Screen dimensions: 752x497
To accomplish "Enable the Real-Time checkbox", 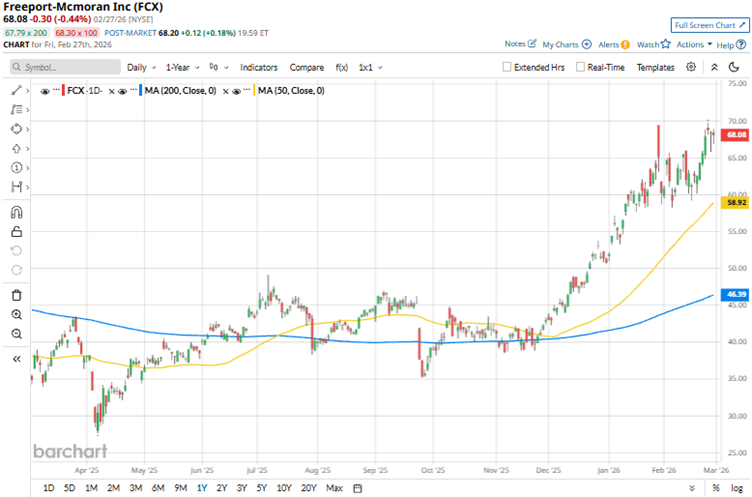I will (x=580, y=67).
